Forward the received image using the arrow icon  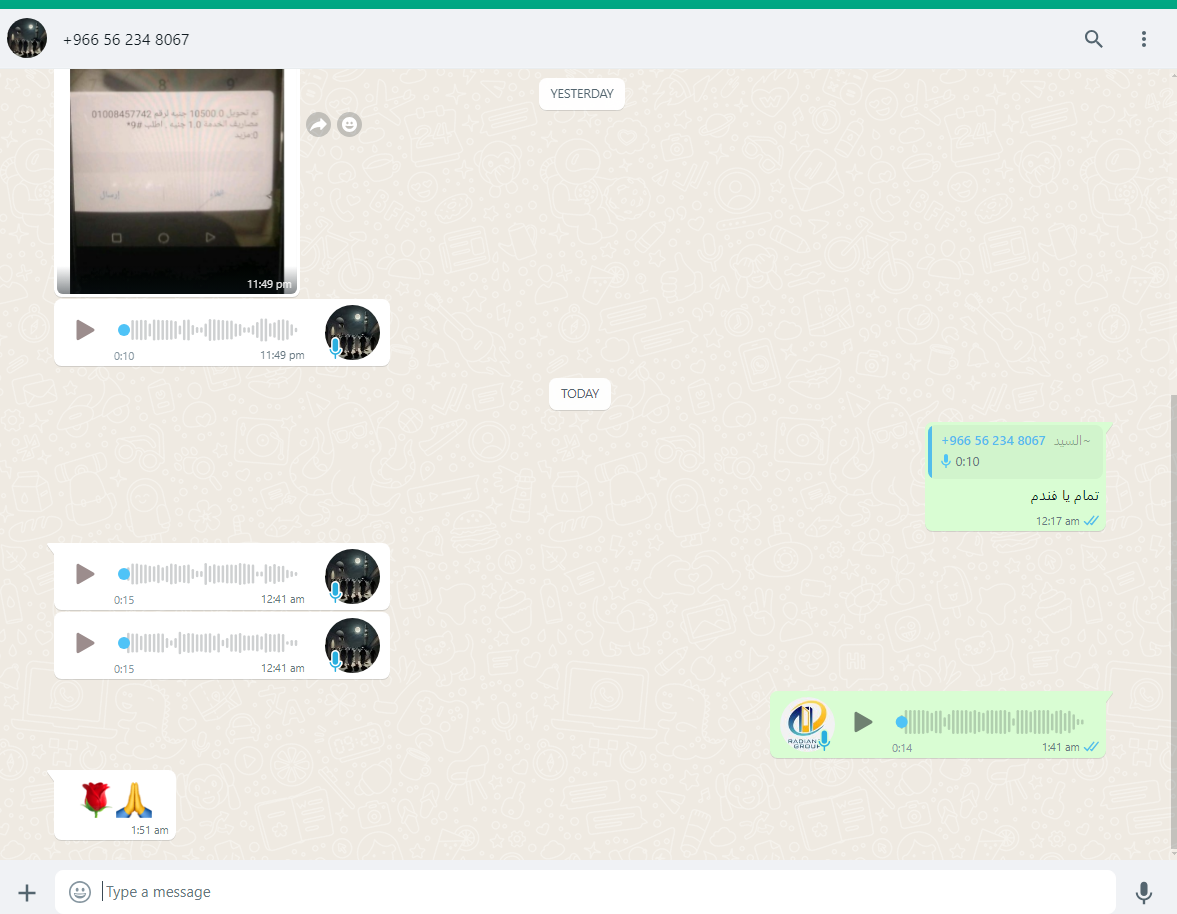coord(318,125)
